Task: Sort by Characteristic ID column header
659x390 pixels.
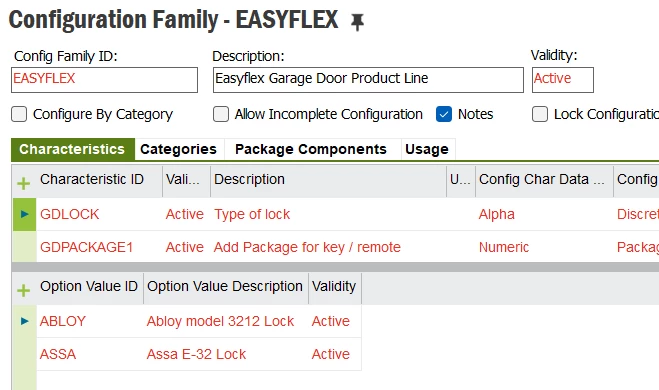Action: [92, 179]
